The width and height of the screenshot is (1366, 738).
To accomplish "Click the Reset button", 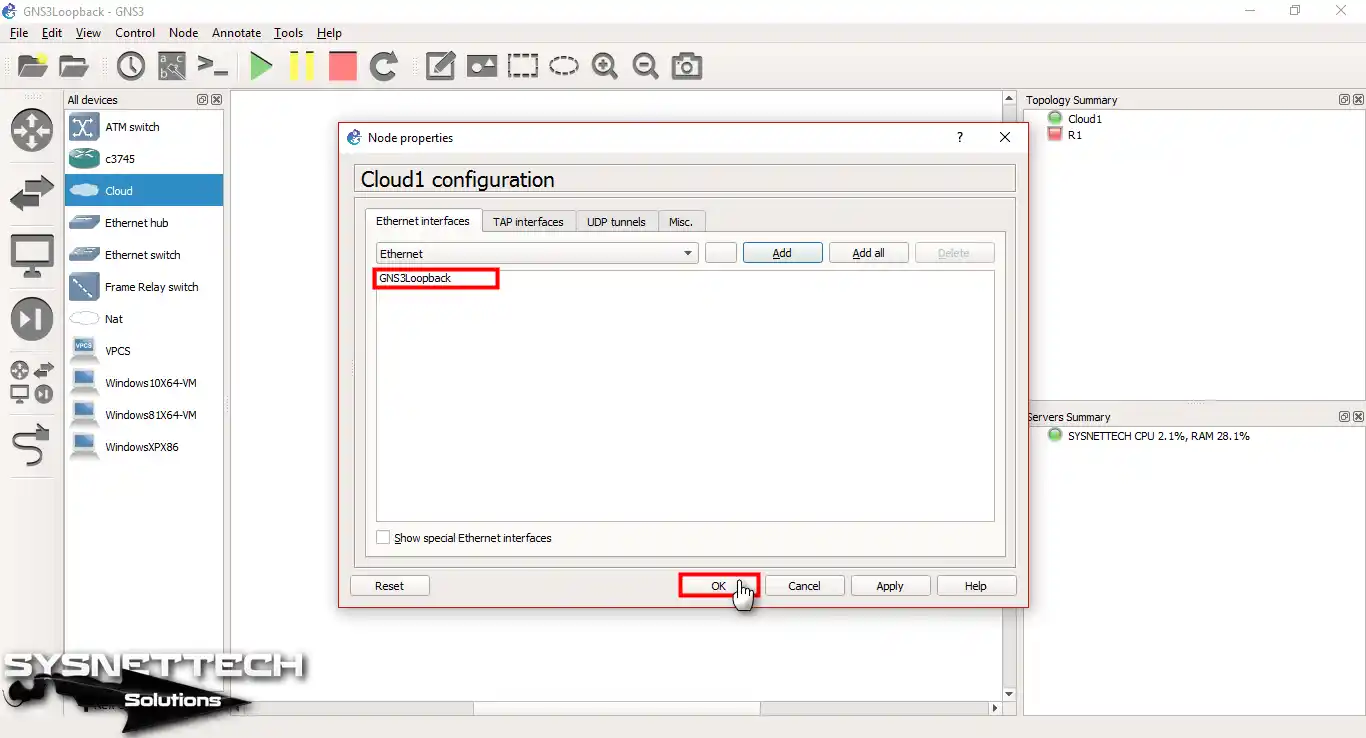I will [x=389, y=586].
